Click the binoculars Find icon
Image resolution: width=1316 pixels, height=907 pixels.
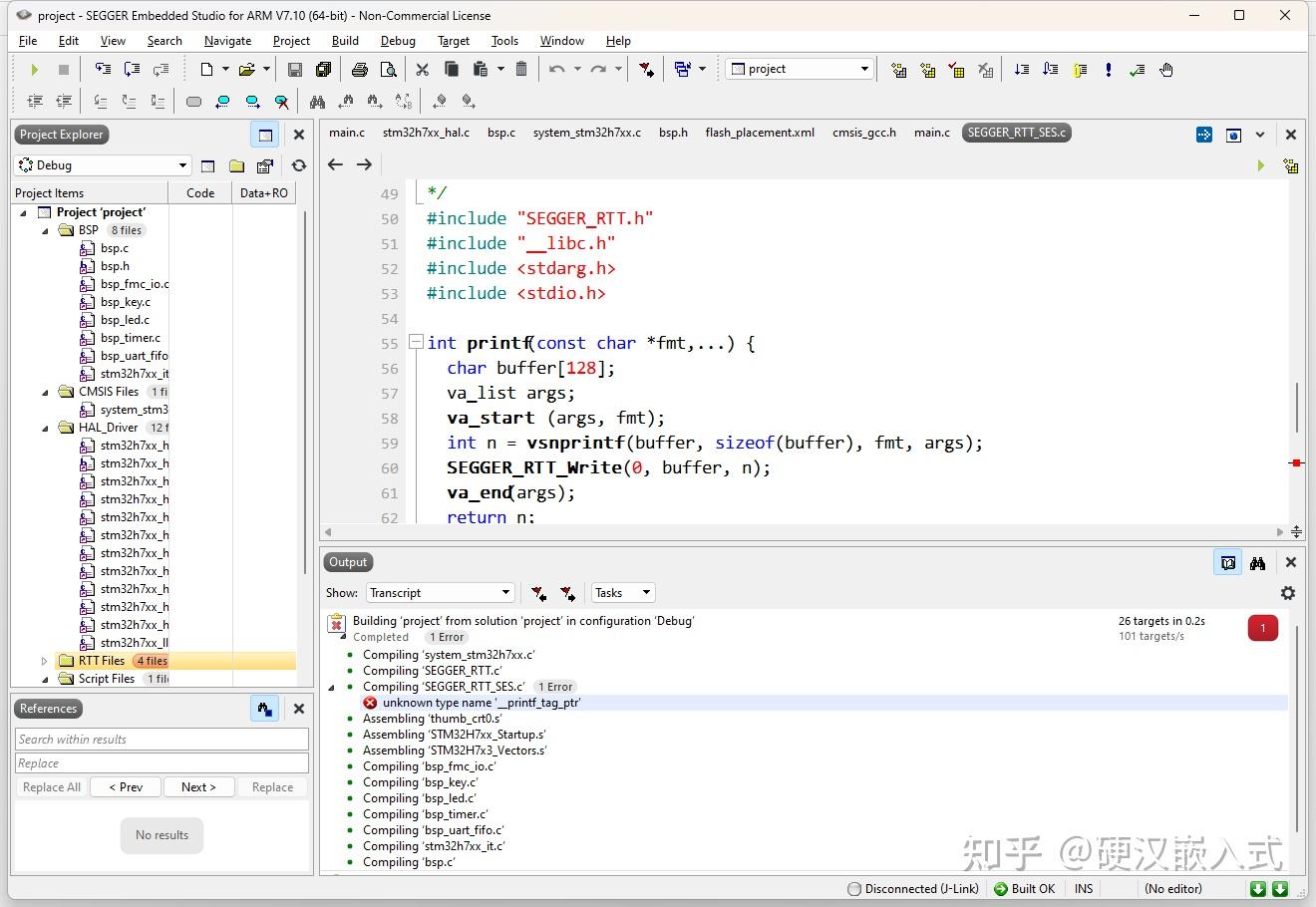[317, 102]
